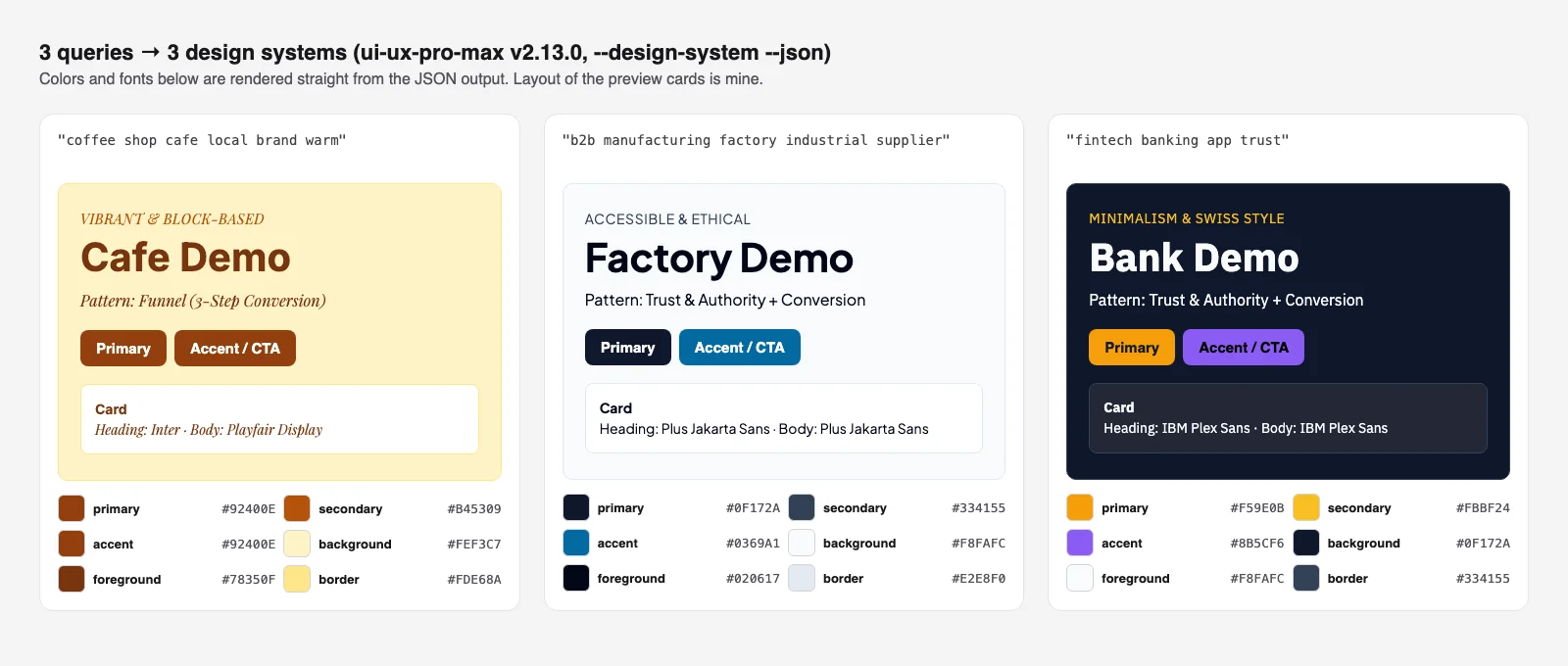Click the coffee shop cafe query text

(x=202, y=140)
